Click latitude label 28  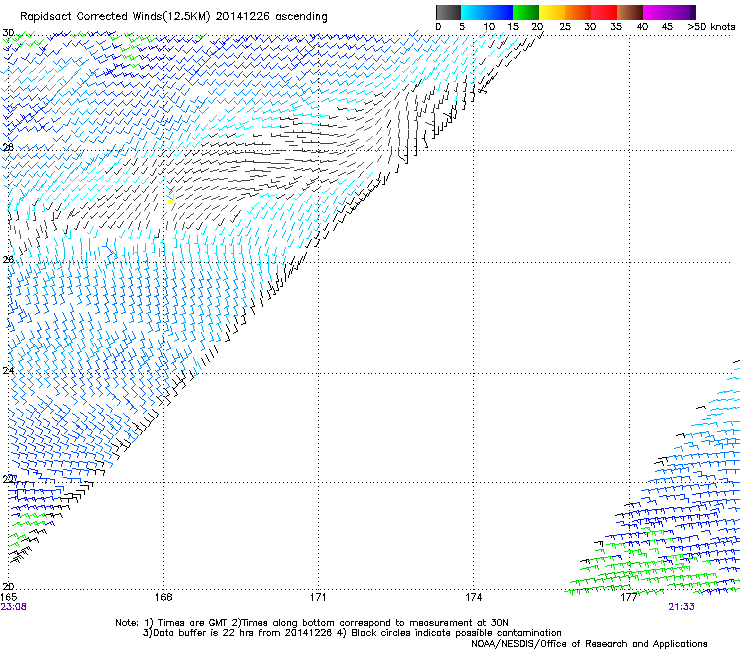point(8,147)
